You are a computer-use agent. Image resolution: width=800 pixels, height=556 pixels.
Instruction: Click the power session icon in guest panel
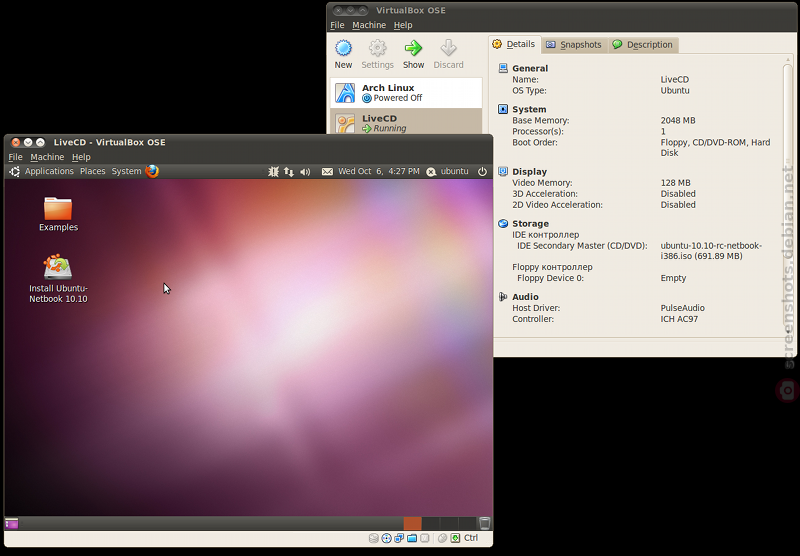tap(482, 171)
